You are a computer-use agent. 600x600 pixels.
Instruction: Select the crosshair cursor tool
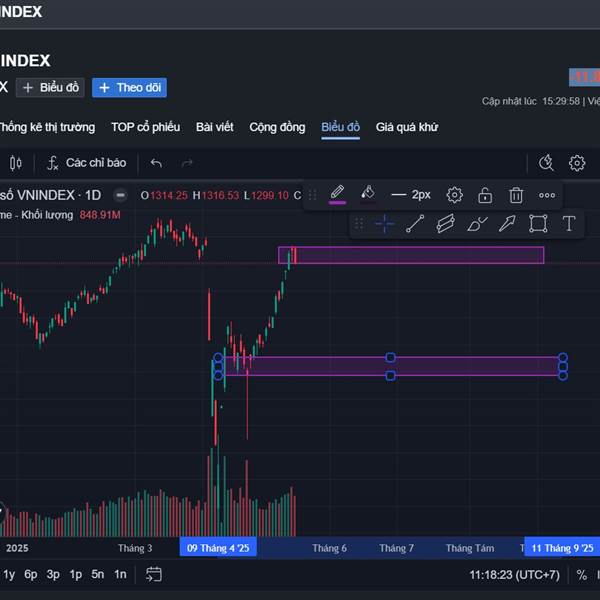click(384, 224)
